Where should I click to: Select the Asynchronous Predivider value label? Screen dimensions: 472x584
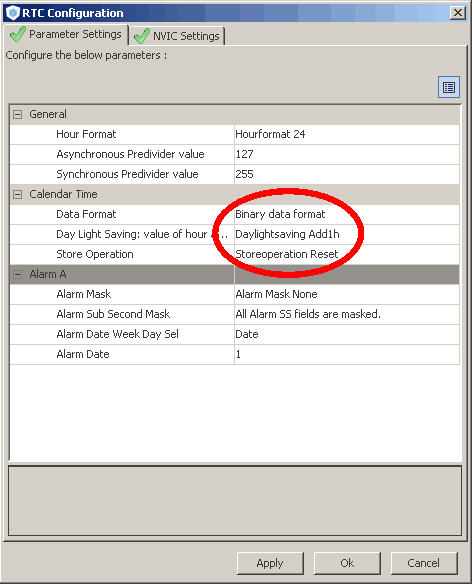tap(130, 154)
